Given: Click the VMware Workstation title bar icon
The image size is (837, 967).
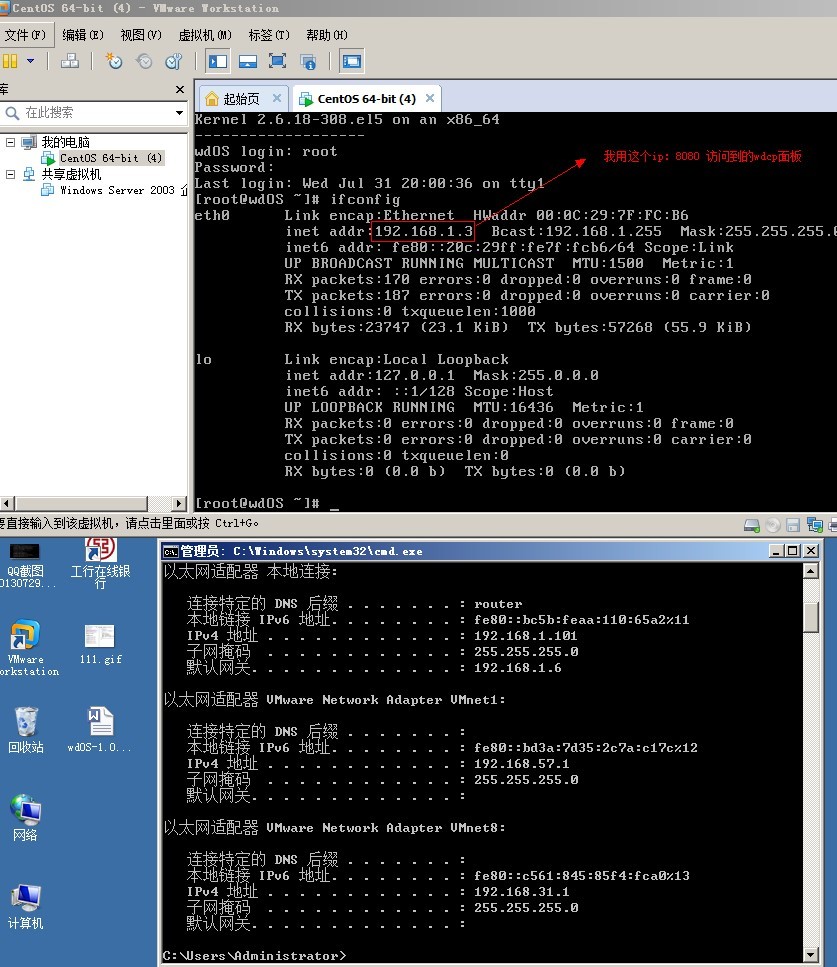Looking at the screenshot, I should (4, 8).
